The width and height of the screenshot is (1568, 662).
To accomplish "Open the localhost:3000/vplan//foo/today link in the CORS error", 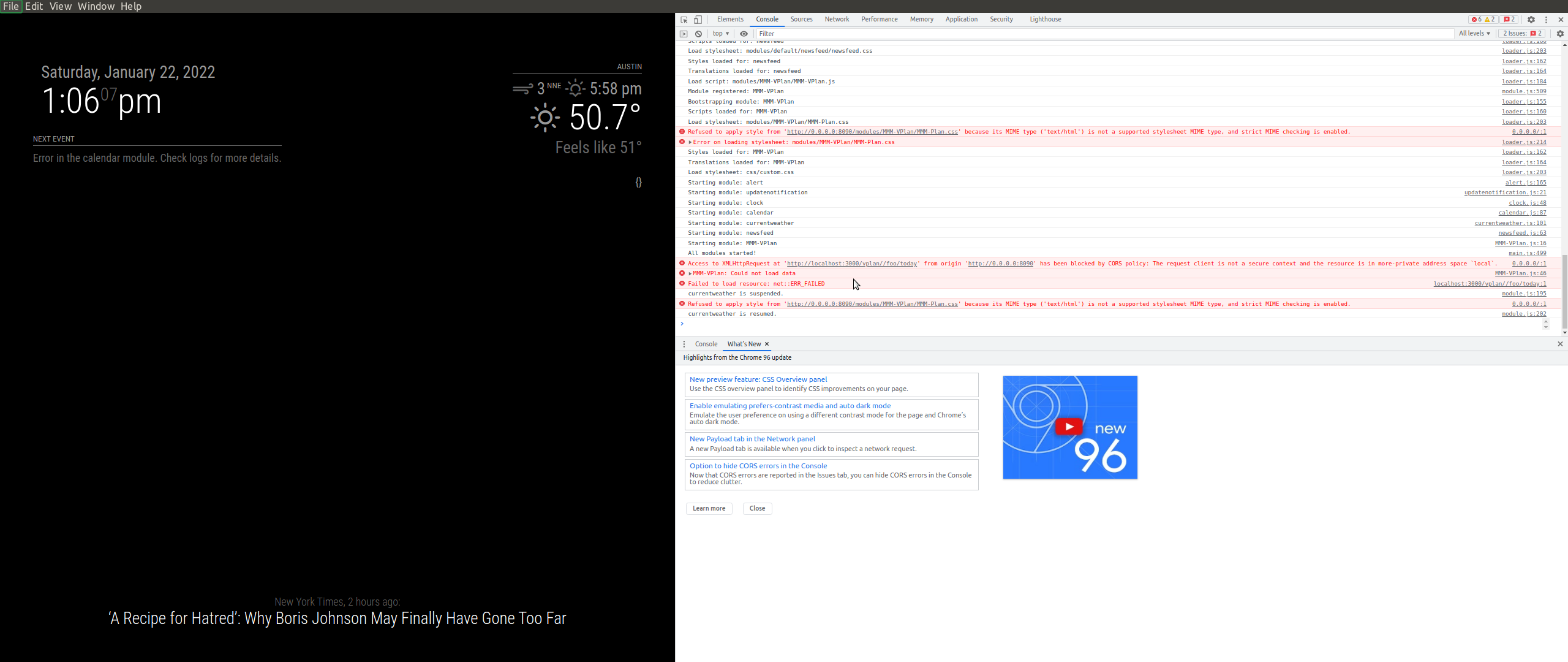I will (x=851, y=264).
